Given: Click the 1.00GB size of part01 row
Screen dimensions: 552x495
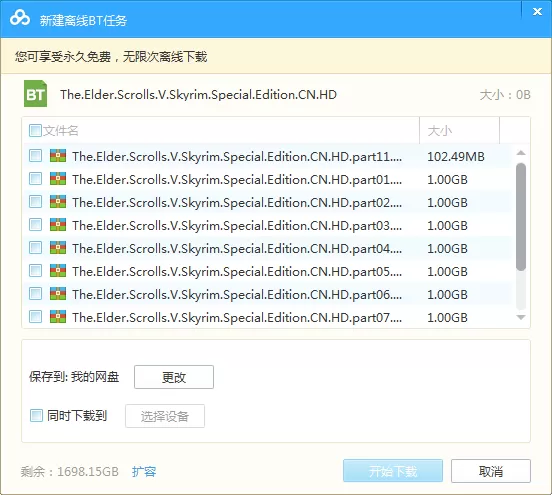Looking at the screenshot, I should point(447,180).
